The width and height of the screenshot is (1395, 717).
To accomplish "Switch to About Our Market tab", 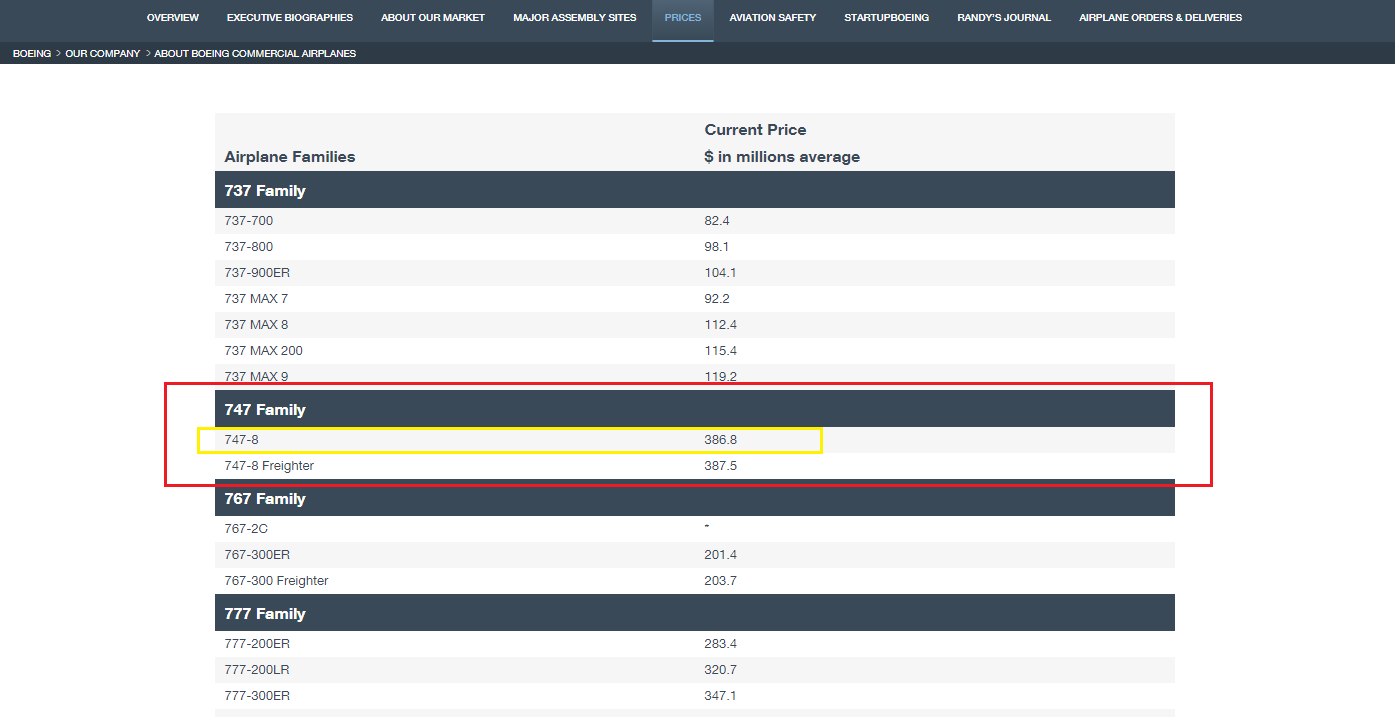I will pyautogui.click(x=433, y=18).
